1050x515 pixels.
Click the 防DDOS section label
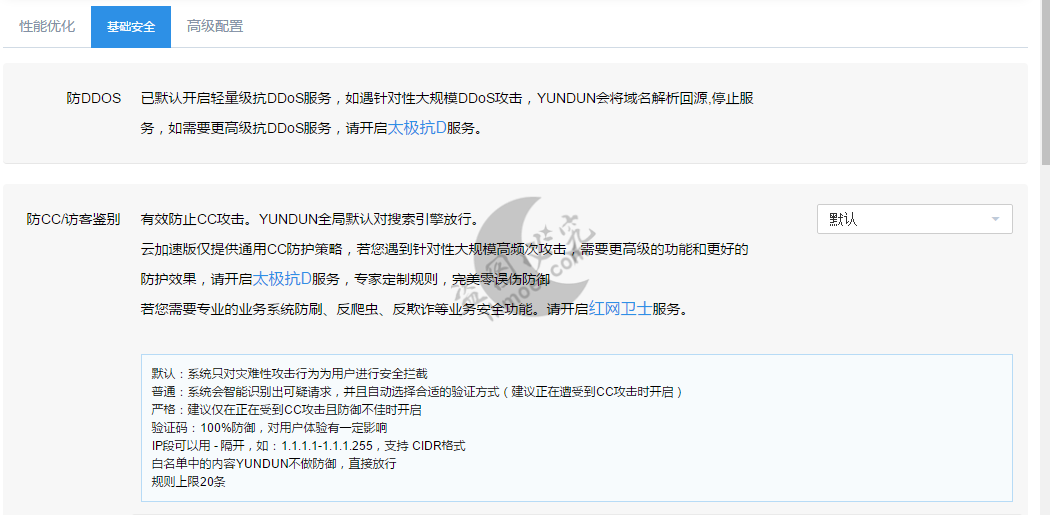pyautogui.click(x=94, y=98)
